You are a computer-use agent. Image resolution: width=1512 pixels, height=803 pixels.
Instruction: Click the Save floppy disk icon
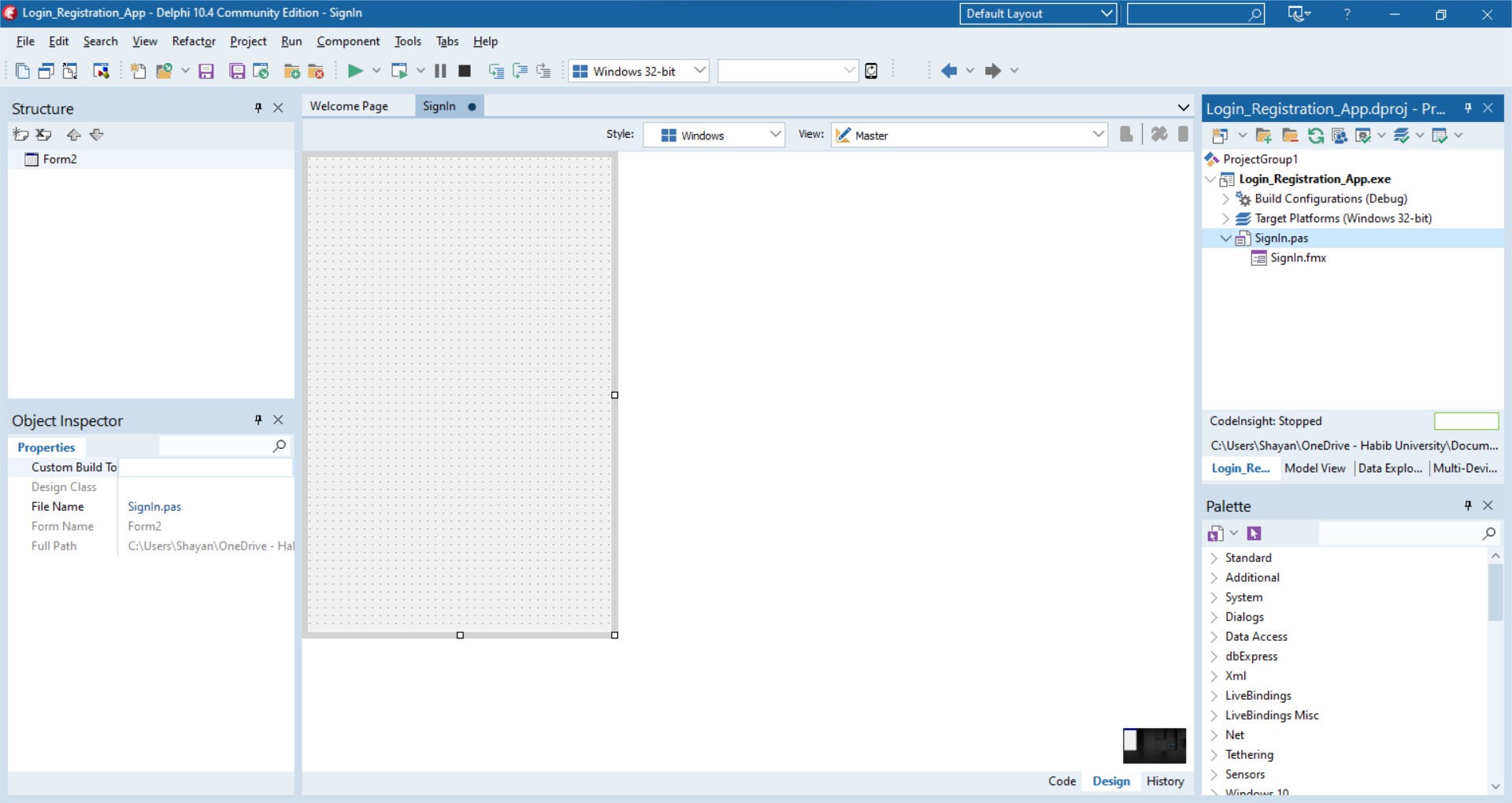tap(206, 72)
